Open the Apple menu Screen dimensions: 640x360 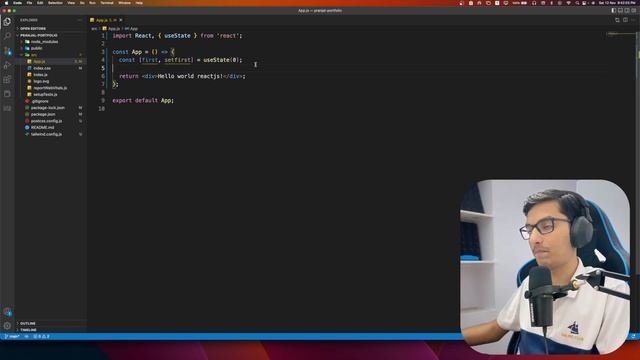[6, 3]
